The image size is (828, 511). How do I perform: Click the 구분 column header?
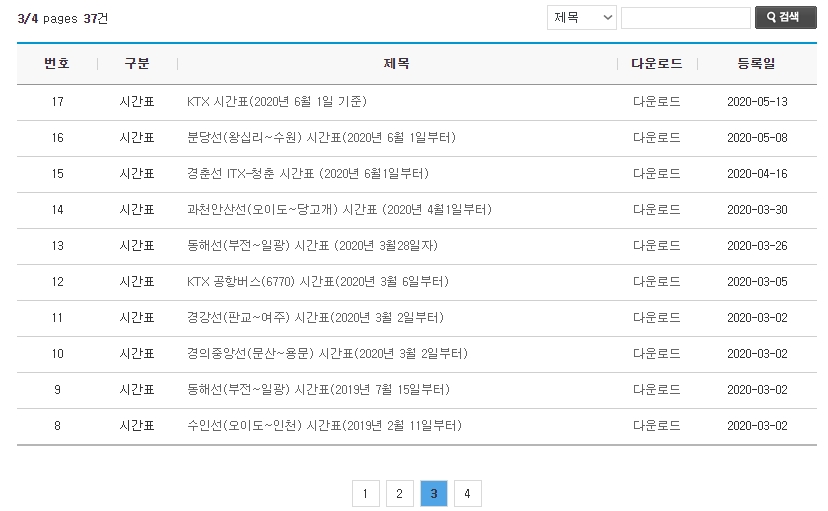tap(137, 63)
